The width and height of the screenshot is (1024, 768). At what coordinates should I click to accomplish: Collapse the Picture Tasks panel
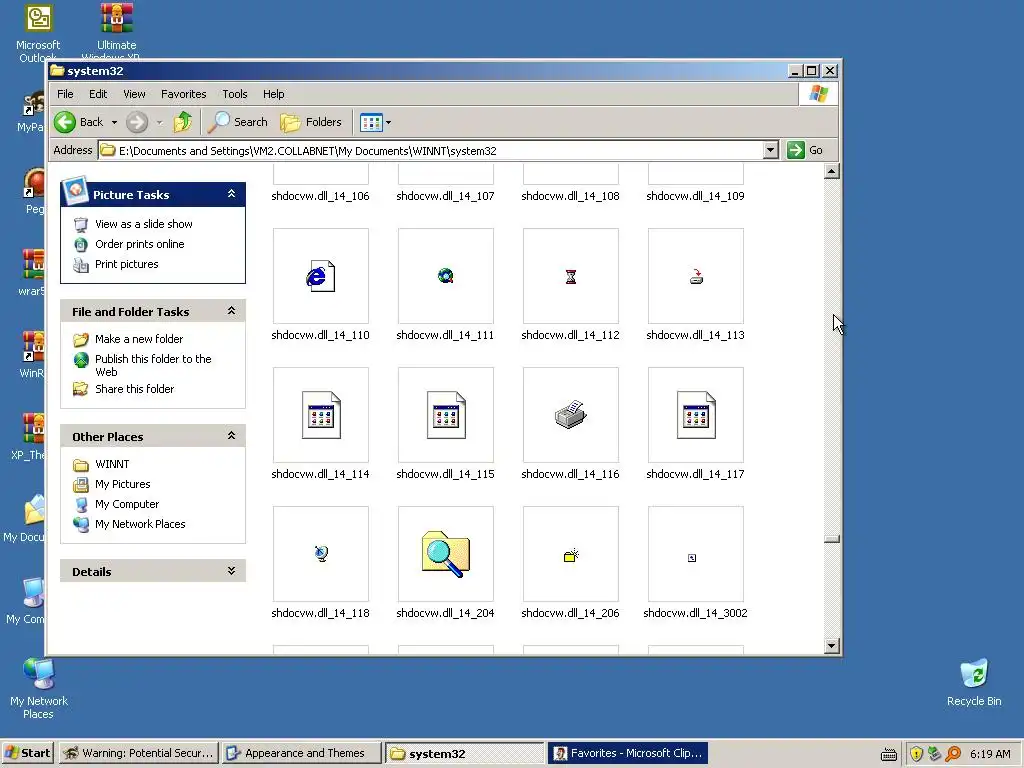click(231, 194)
